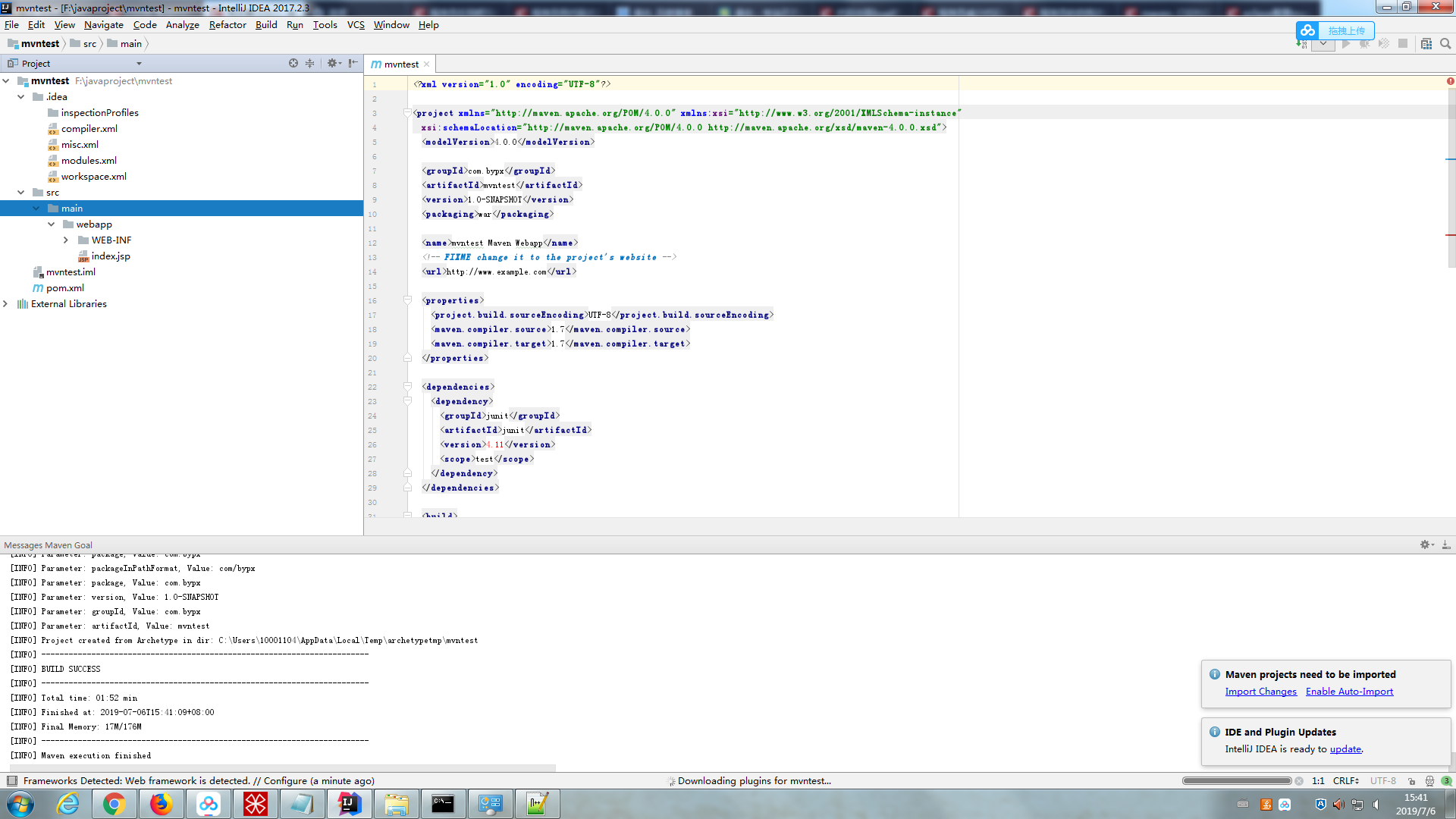
Task: Open event log notification bubble
Action: pos(1446,781)
